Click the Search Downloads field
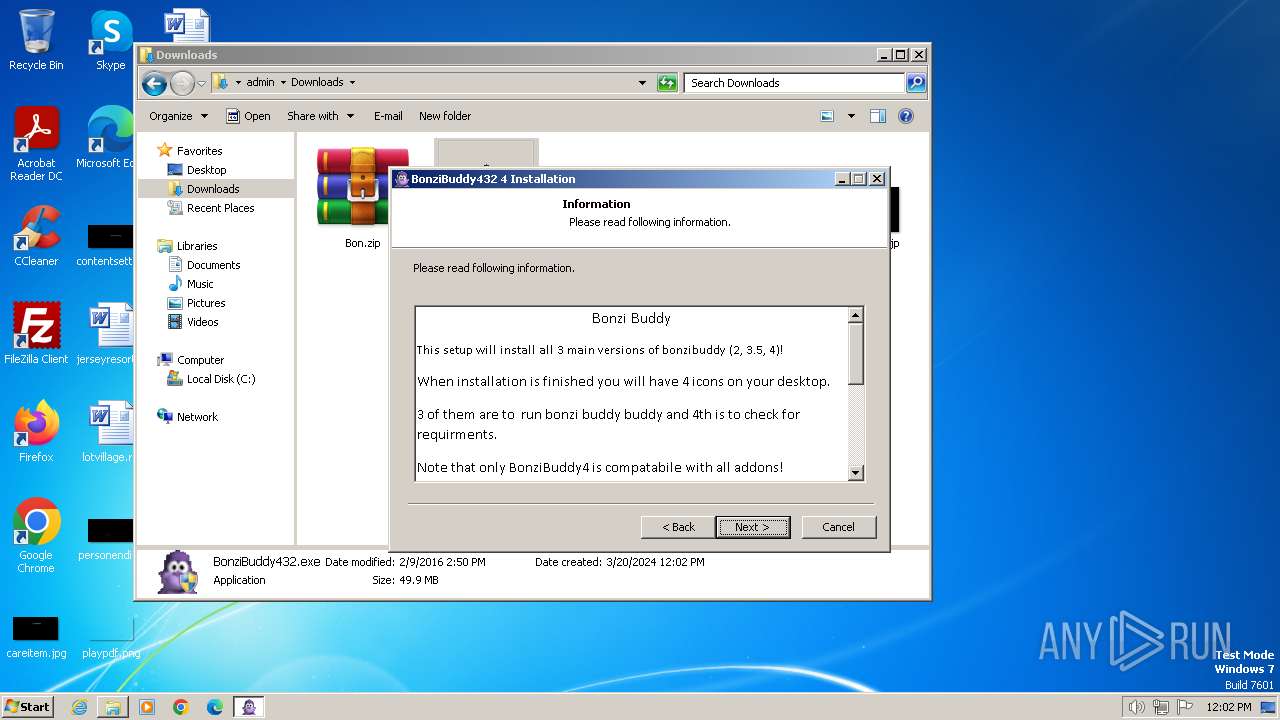This screenshot has width=1280, height=720. [795, 83]
